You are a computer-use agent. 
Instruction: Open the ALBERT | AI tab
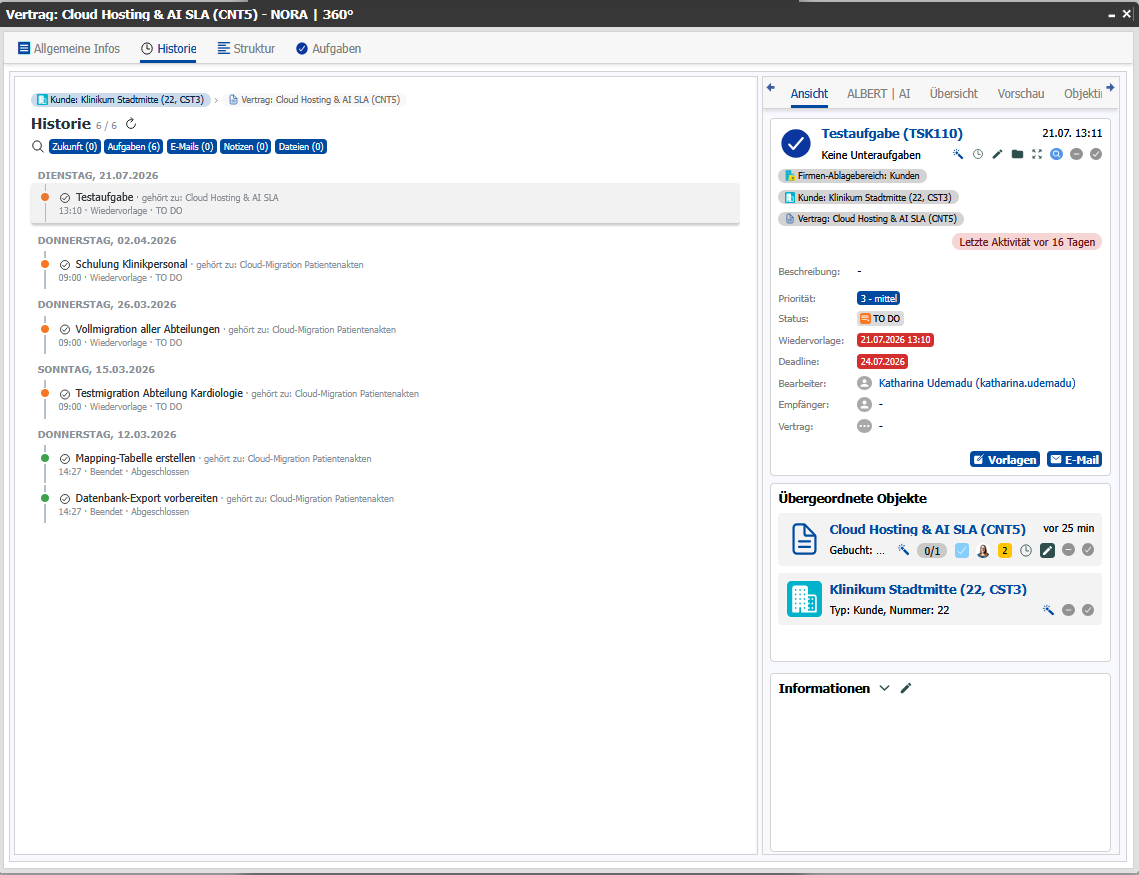(x=878, y=94)
